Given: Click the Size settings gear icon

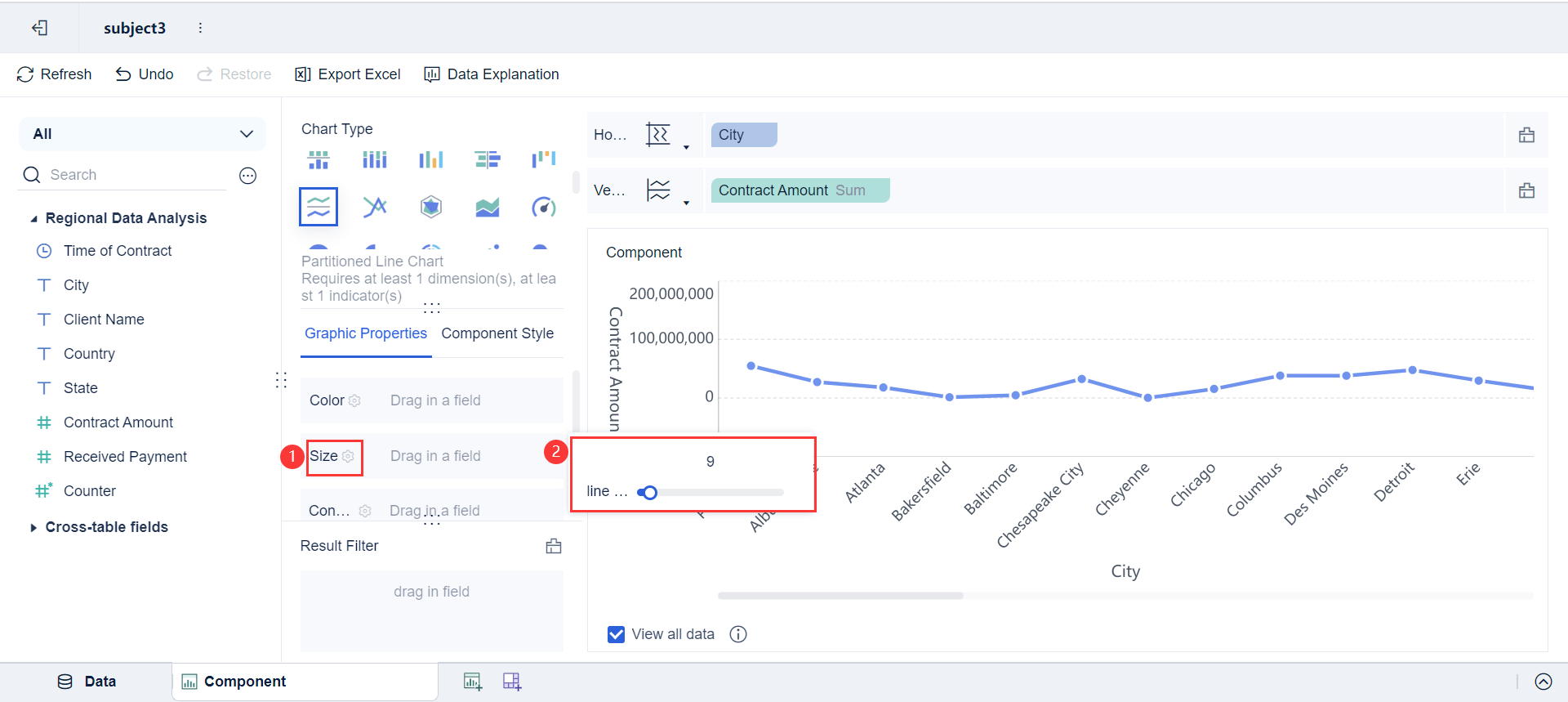Looking at the screenshot, I should click(349, 456).
